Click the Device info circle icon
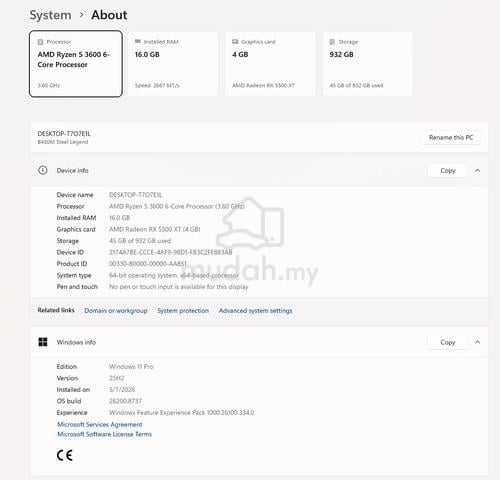500x480 pixels. point(43,170)
